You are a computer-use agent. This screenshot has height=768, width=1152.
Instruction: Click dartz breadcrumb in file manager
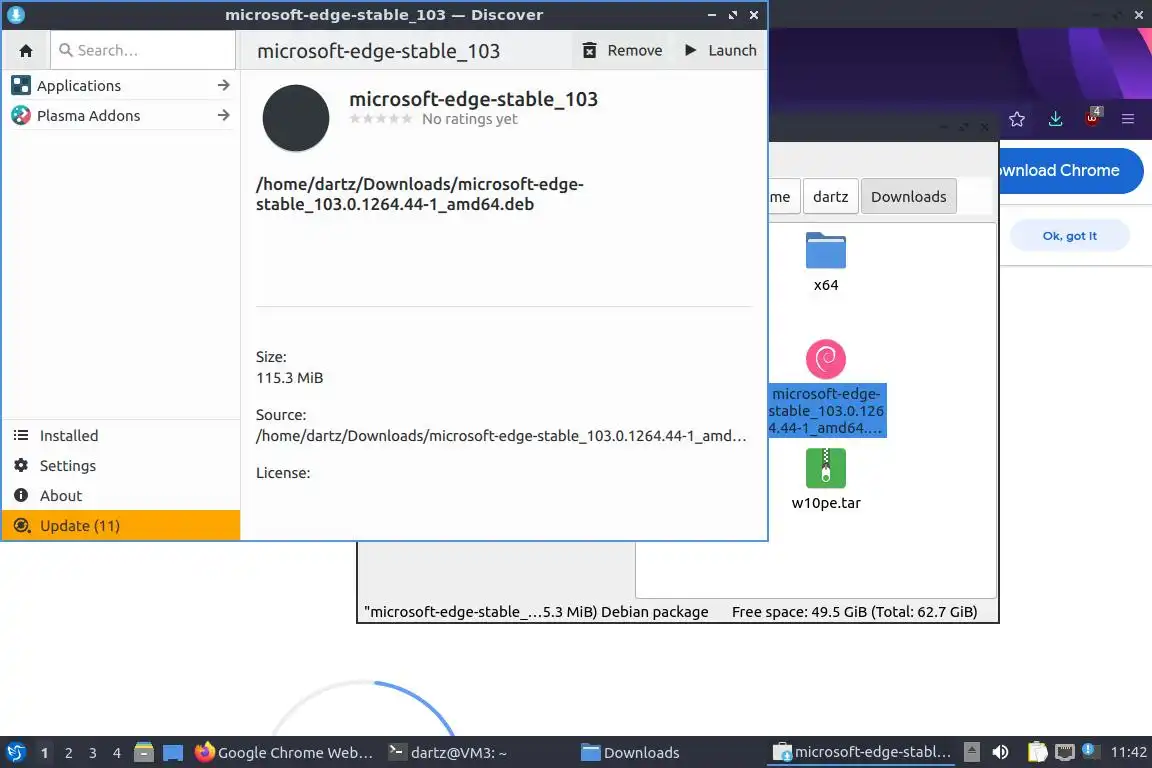[831, 197]
